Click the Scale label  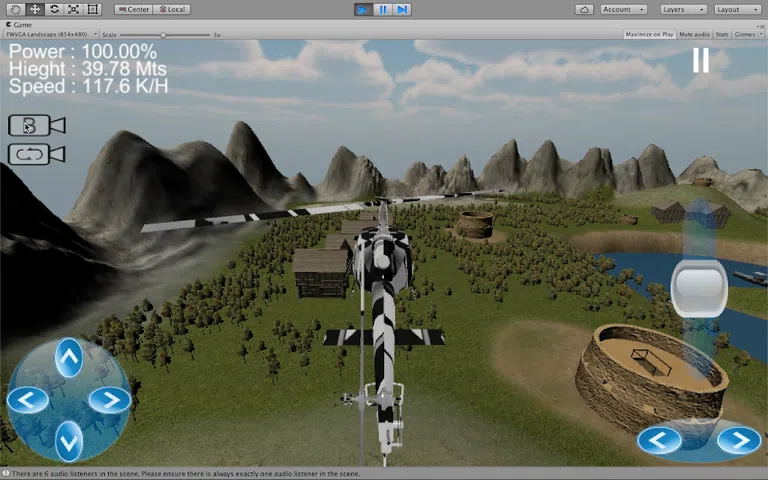click(109, 35)
